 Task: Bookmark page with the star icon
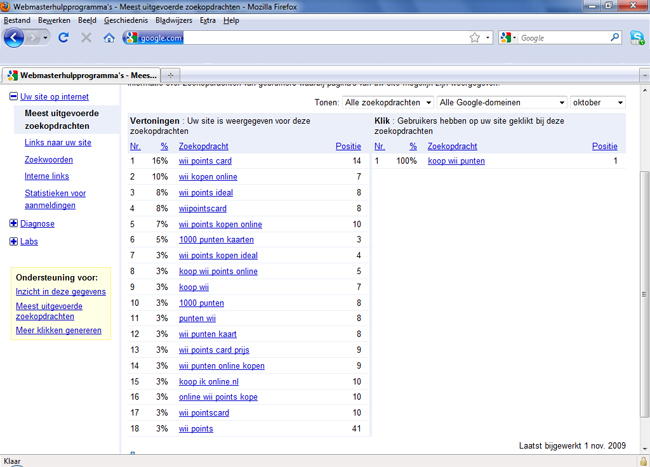tap(475, 38)
